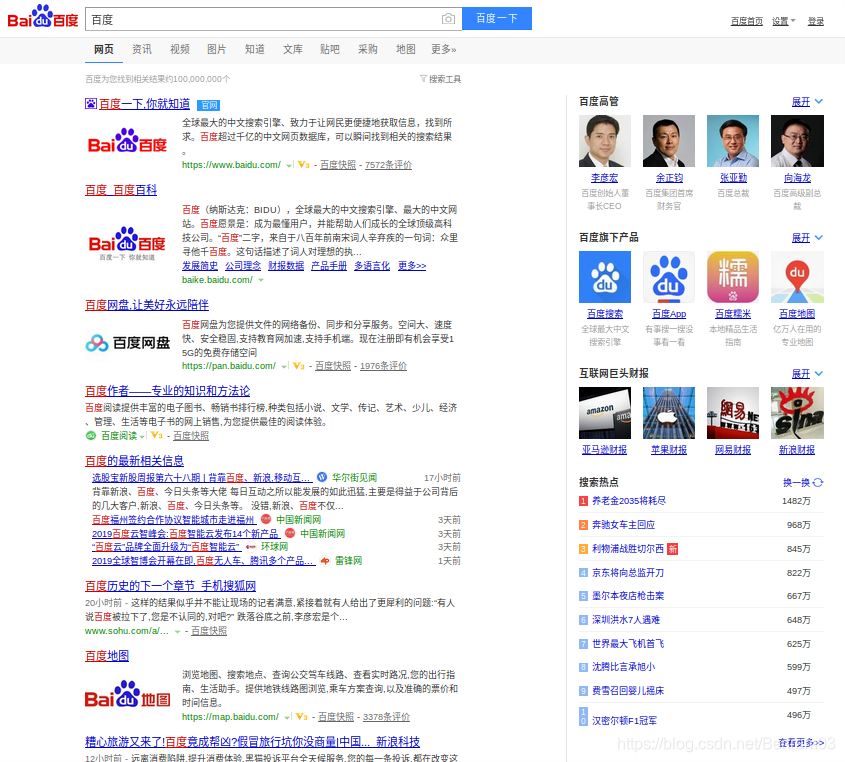Open the 张亚勤 name link
Screen dimensions: 845x762
pyautogui.click(x=732, y=178)
